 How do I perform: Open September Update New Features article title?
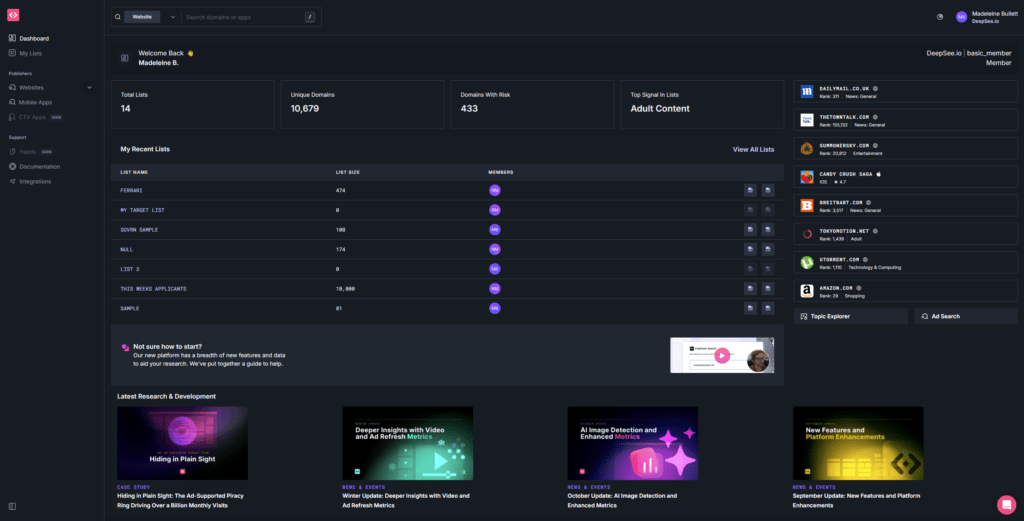click(x=856, y=501)
